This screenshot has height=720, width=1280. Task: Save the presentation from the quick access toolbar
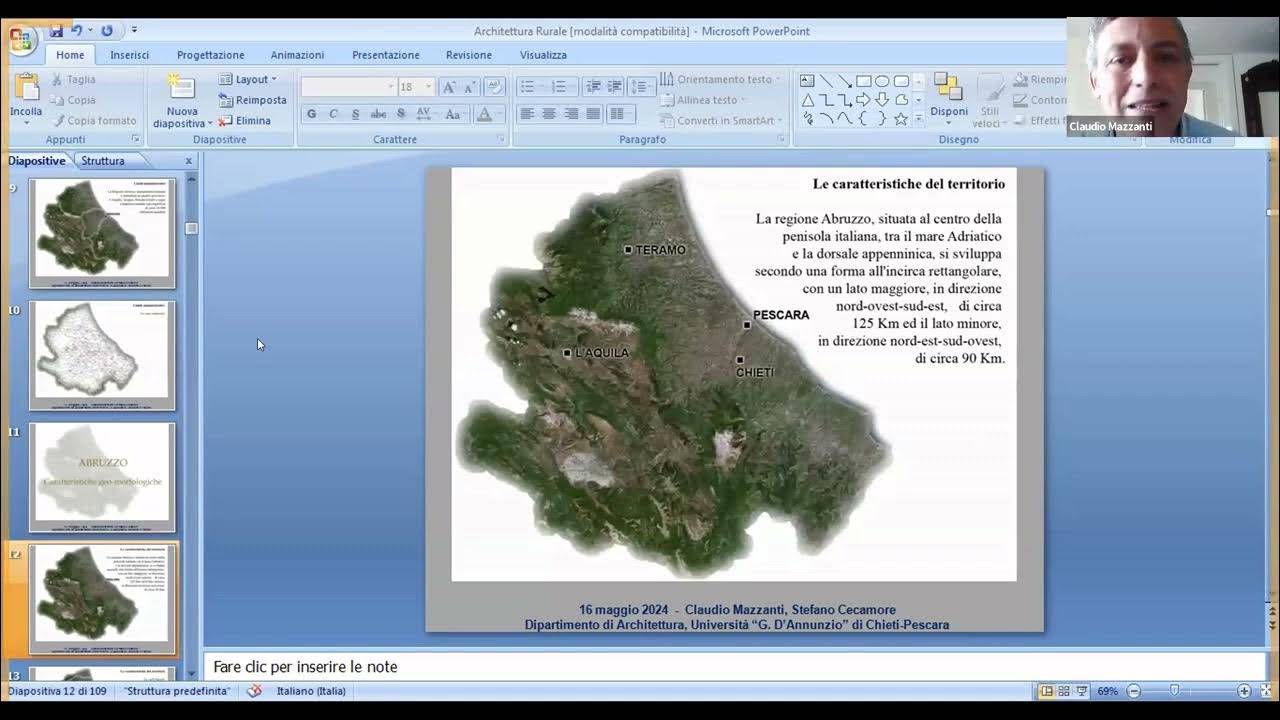[56, 31]
